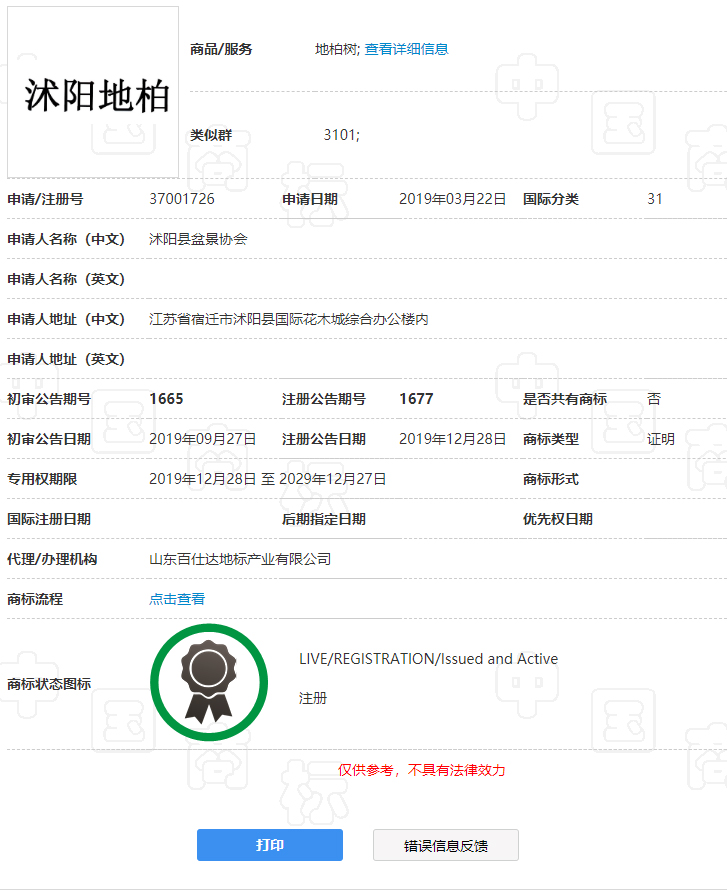Click the registration number 37001726
The height and width of the screenshot is (895, 727).
click(182, 199)
